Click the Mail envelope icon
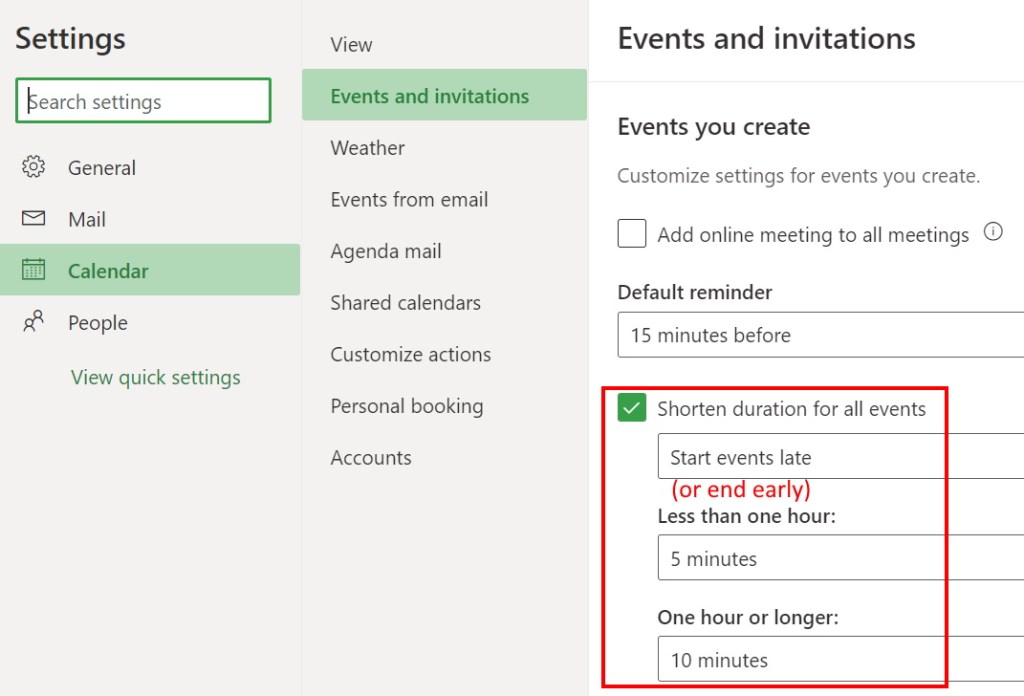1024x696 pixels. tap(33, 219)
